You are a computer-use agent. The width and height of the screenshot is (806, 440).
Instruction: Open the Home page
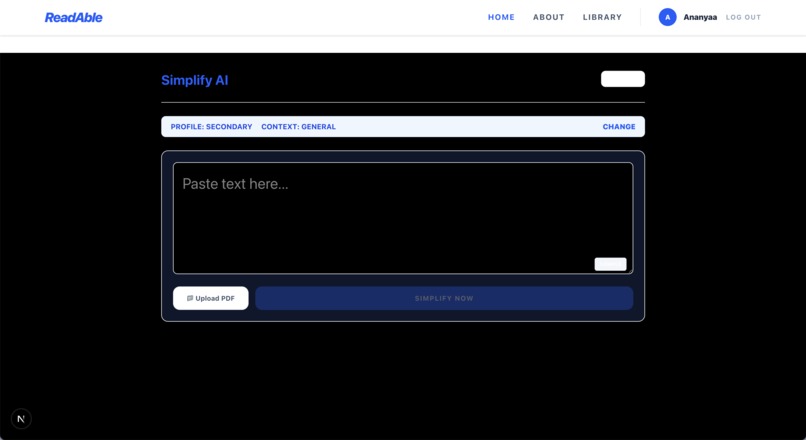tap(501, 17)
